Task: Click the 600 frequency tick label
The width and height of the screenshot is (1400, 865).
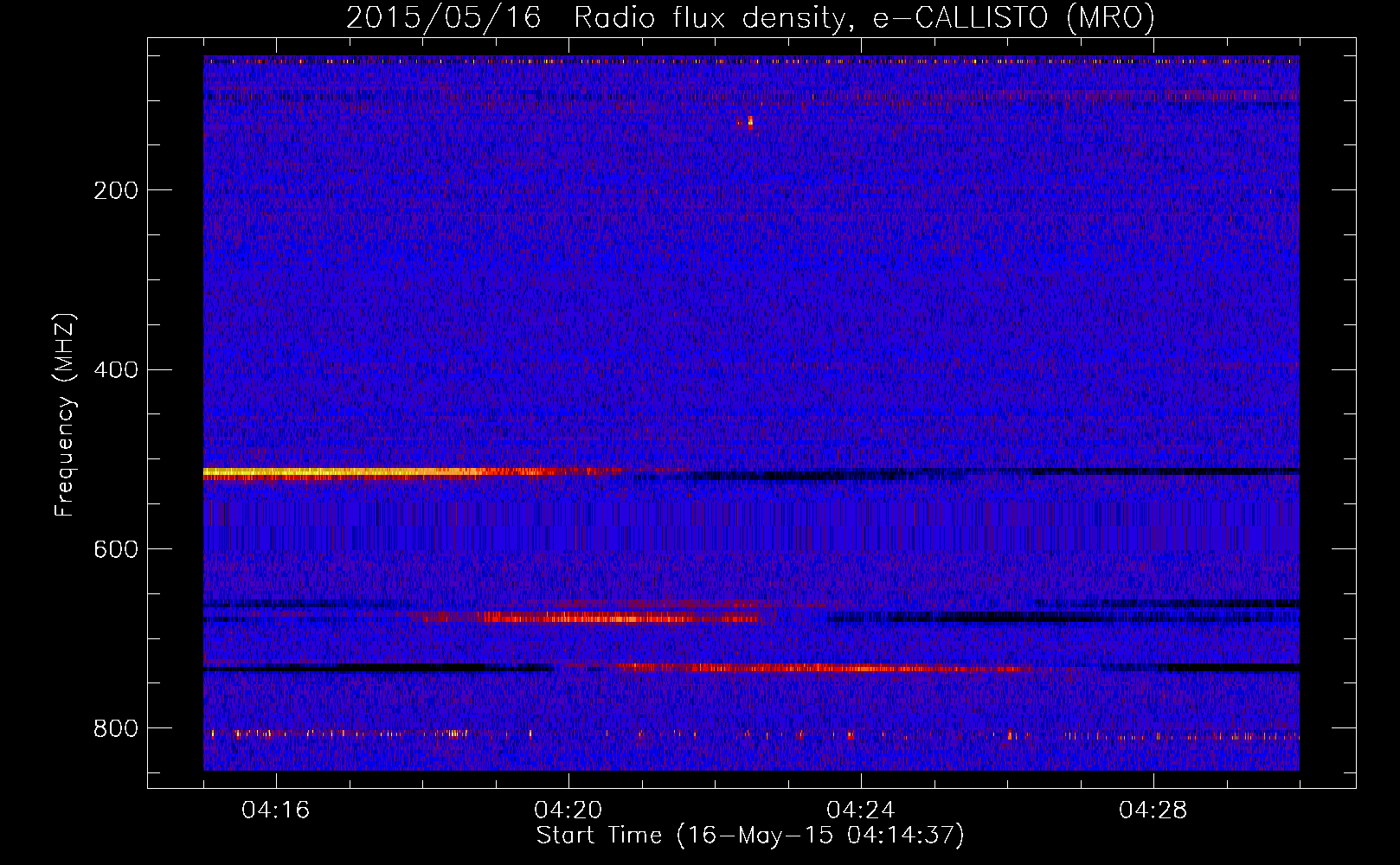Action: click(x=116, y=549)
